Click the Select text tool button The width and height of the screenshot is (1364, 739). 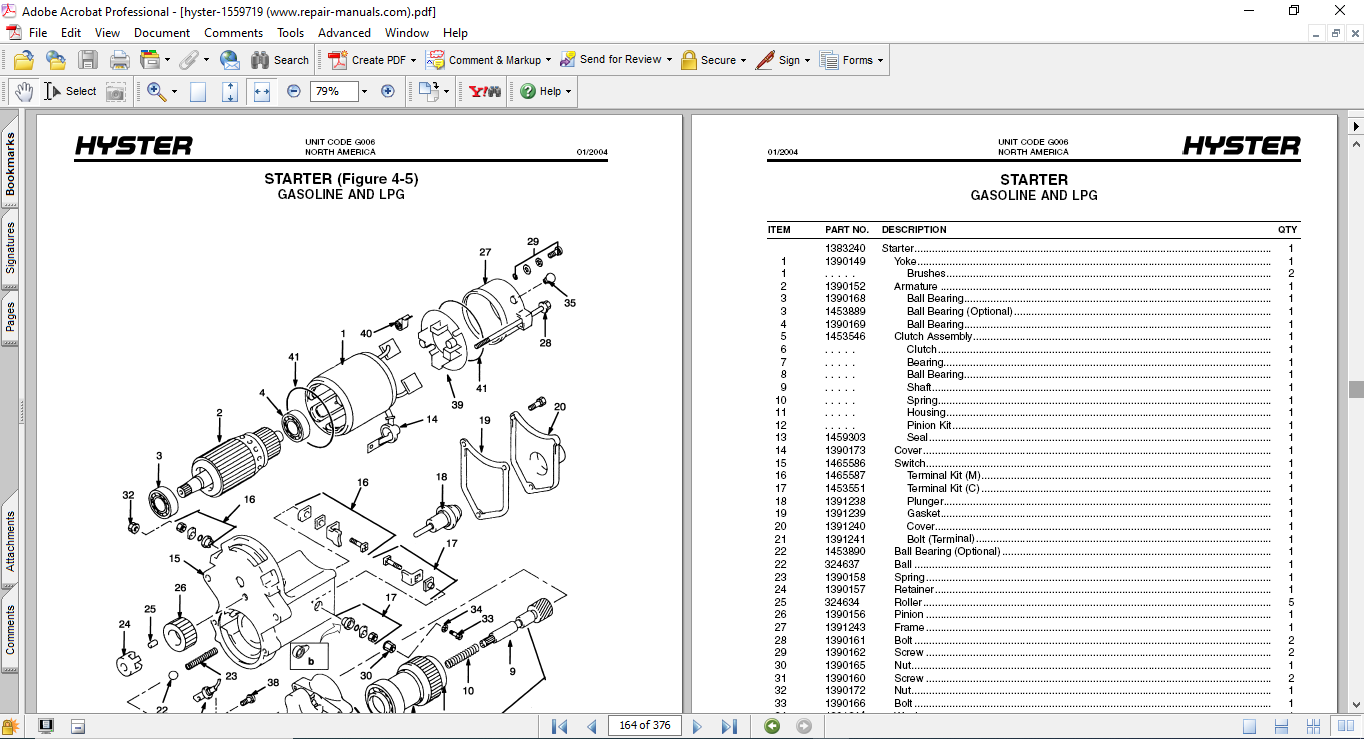70,91
